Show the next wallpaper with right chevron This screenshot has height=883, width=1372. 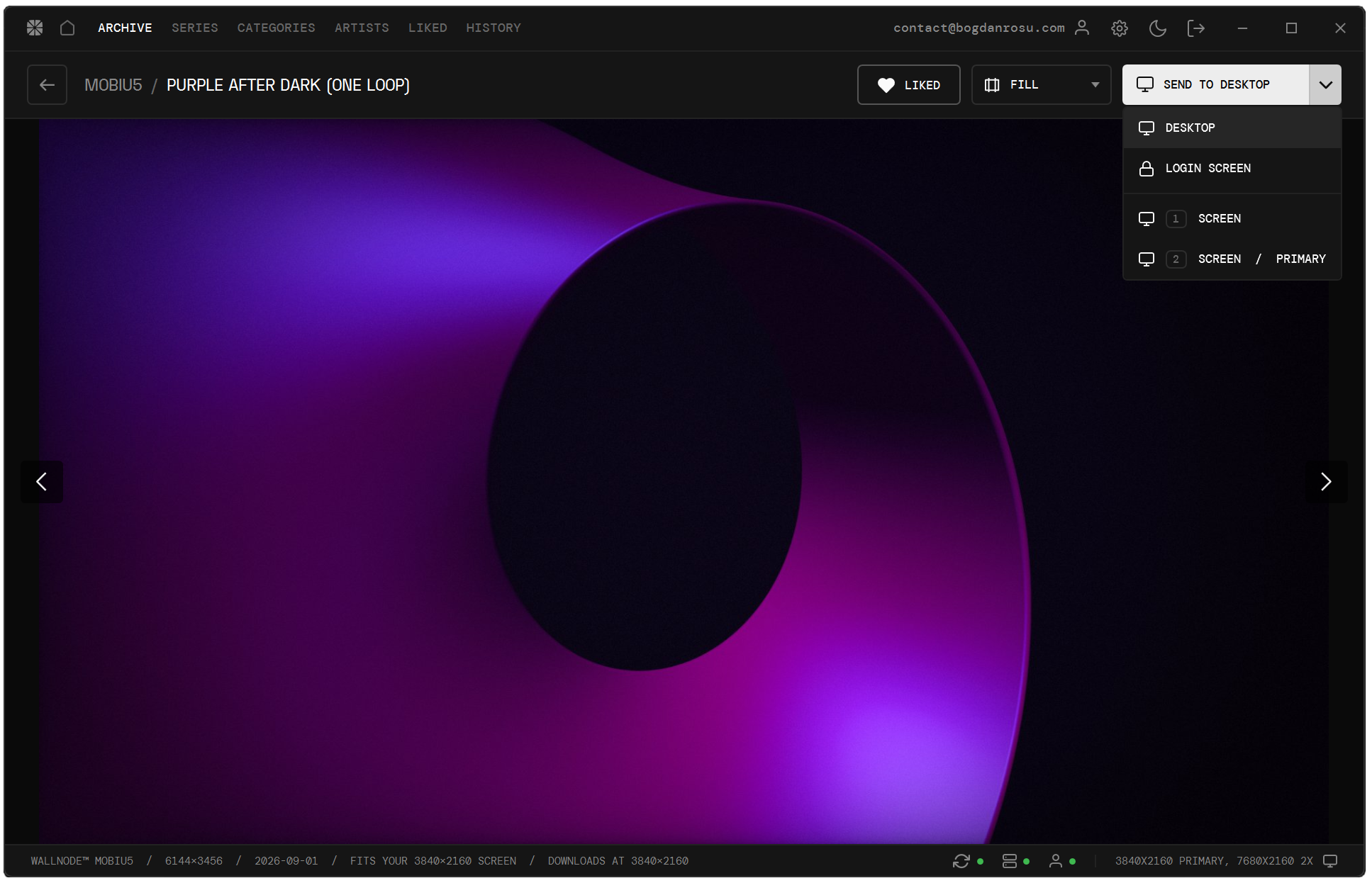click(x=1326, y=482)
